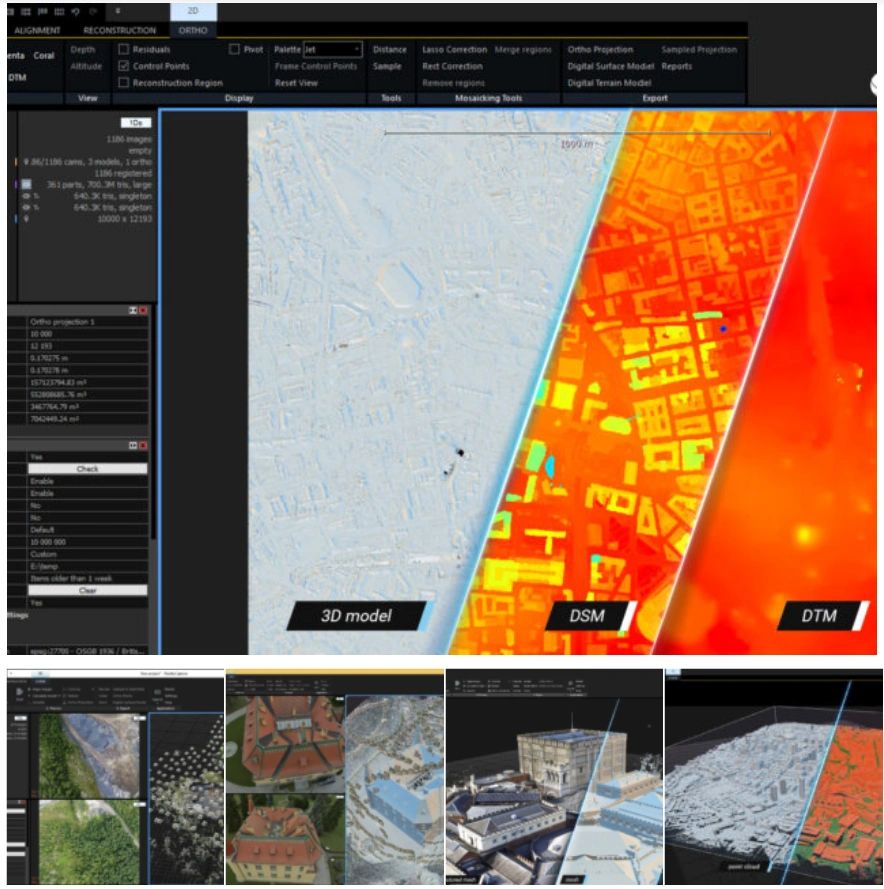Enable the Residuals checkbox
This screenshot has width=884, height=889.
pyautogui.click(x=122, y=51)
